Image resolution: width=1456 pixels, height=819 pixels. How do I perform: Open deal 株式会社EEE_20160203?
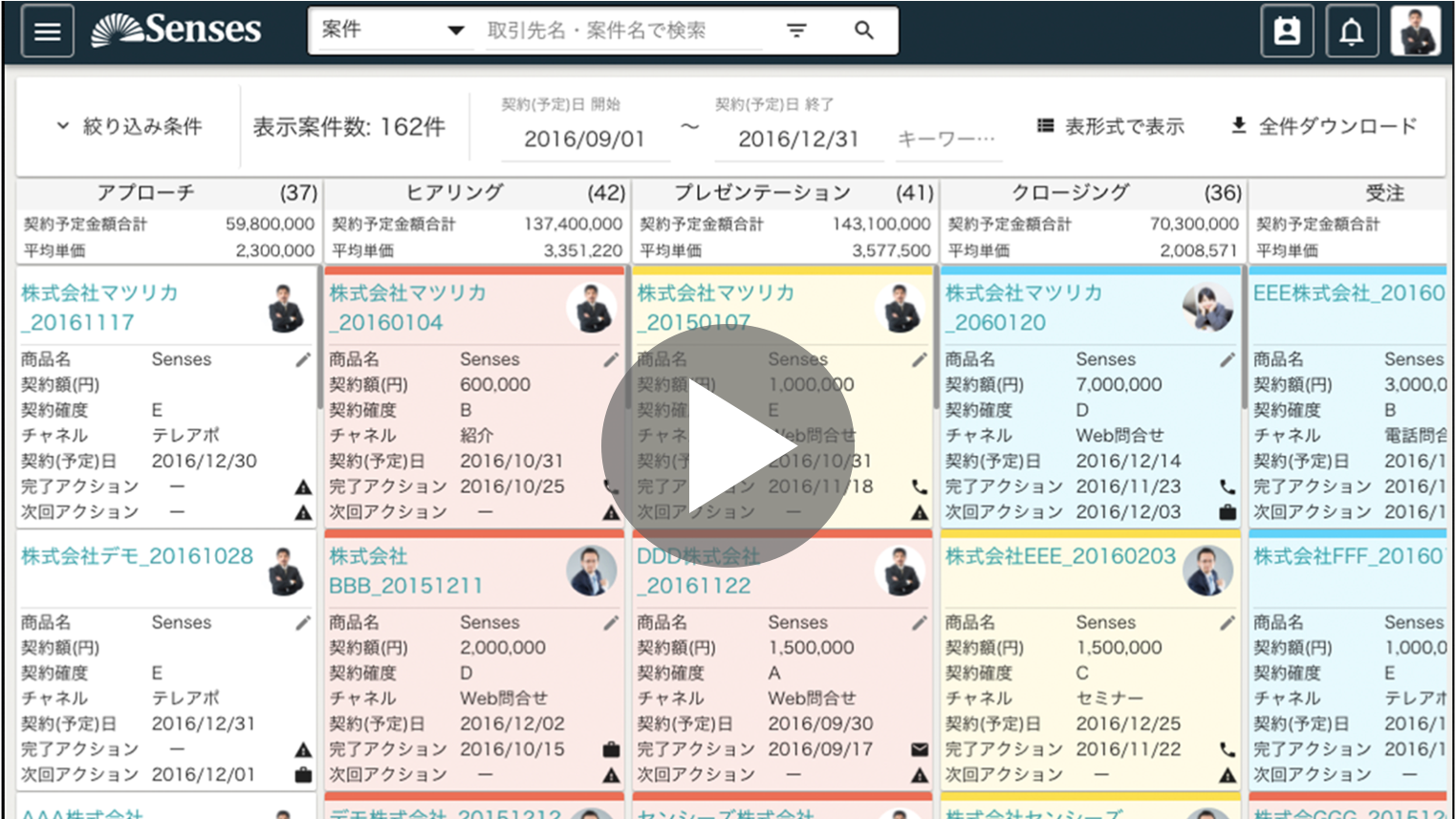click(1060, 556)
